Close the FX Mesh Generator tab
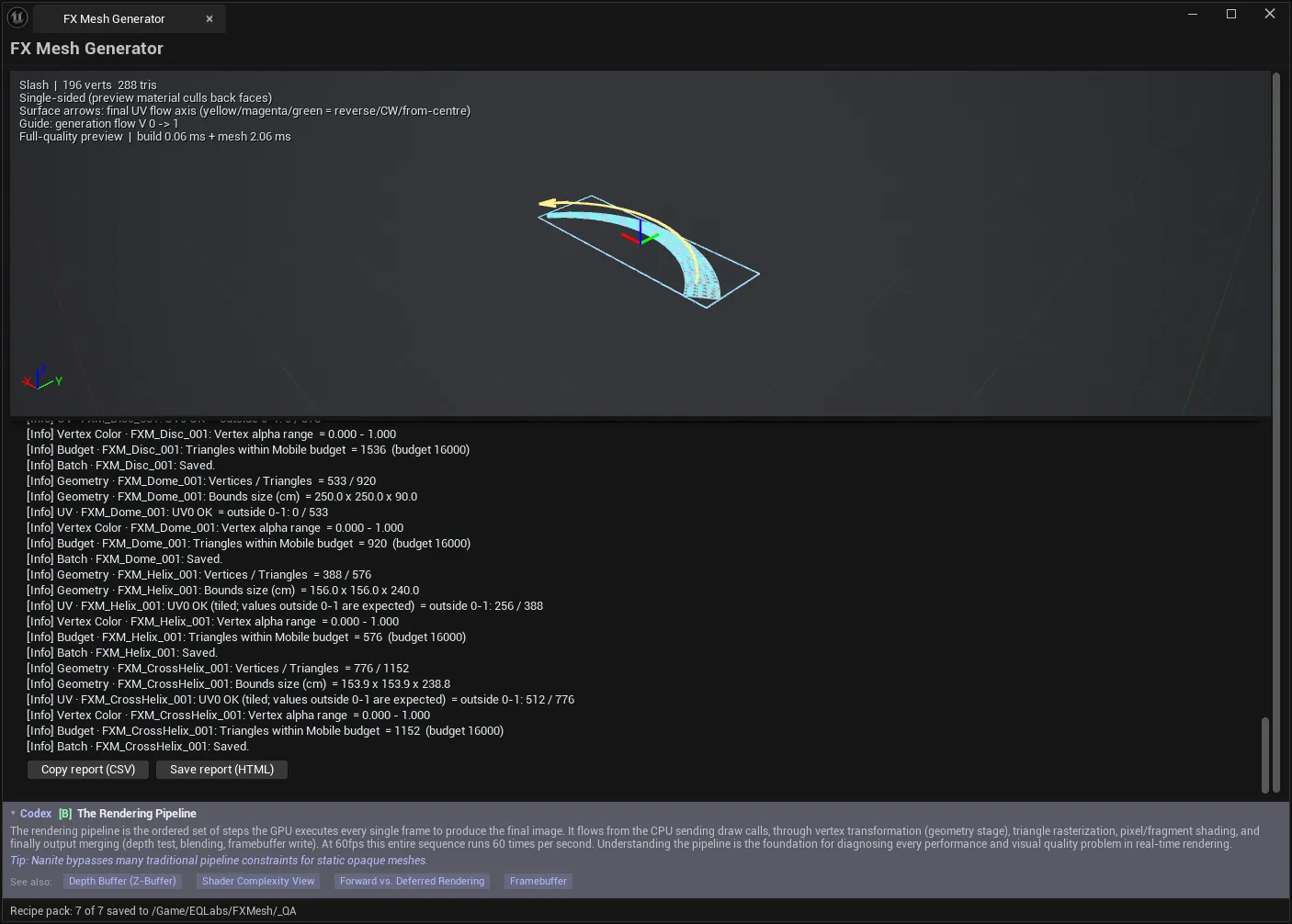The height and width of the screenshot is (924, 1292). (x=210, y=18)
